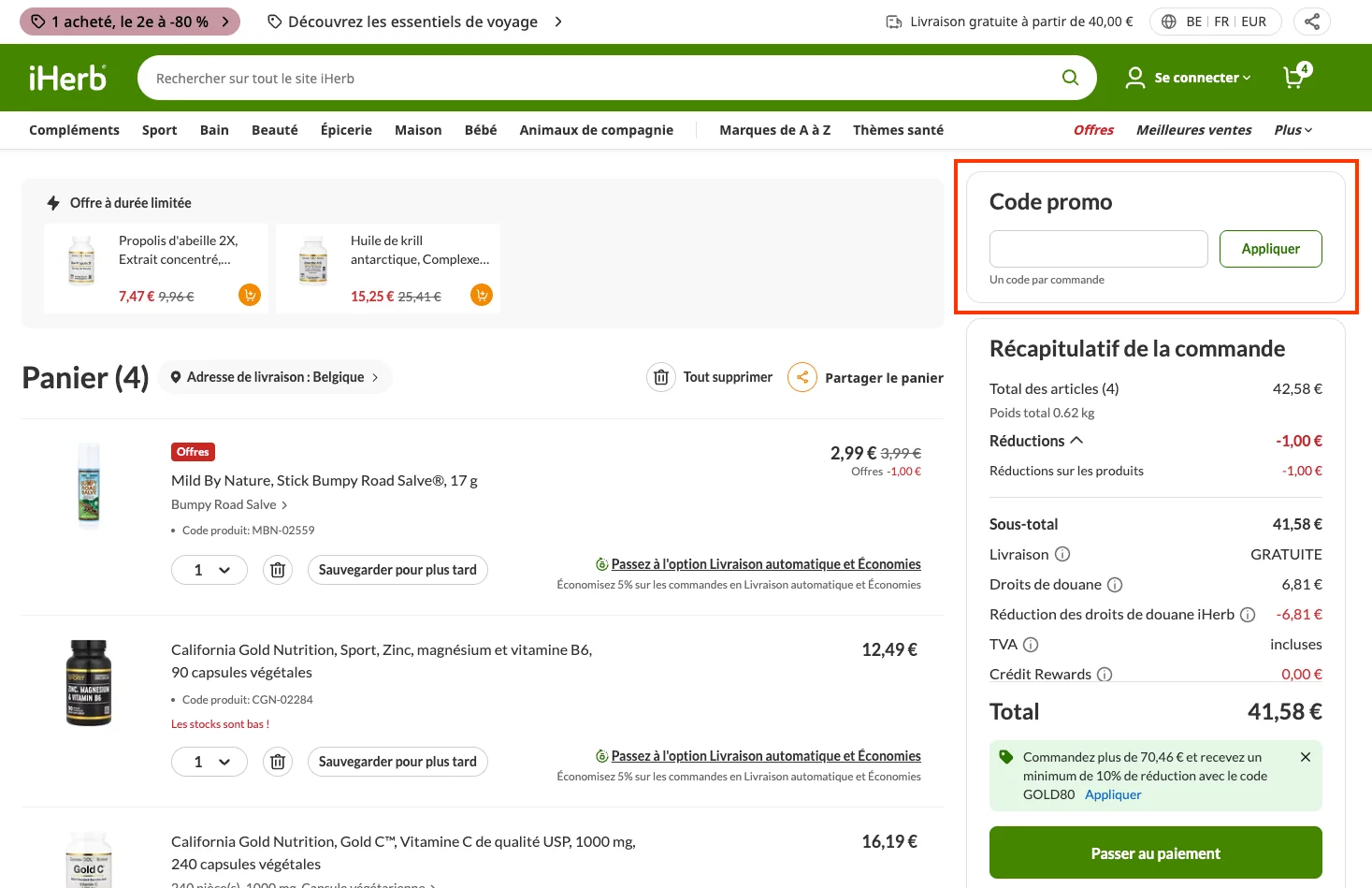Image resolution: width=1372 pixels, height=888 pixels.
Task: Show Réduction des droits de douane info icon
Action: 1248,615
